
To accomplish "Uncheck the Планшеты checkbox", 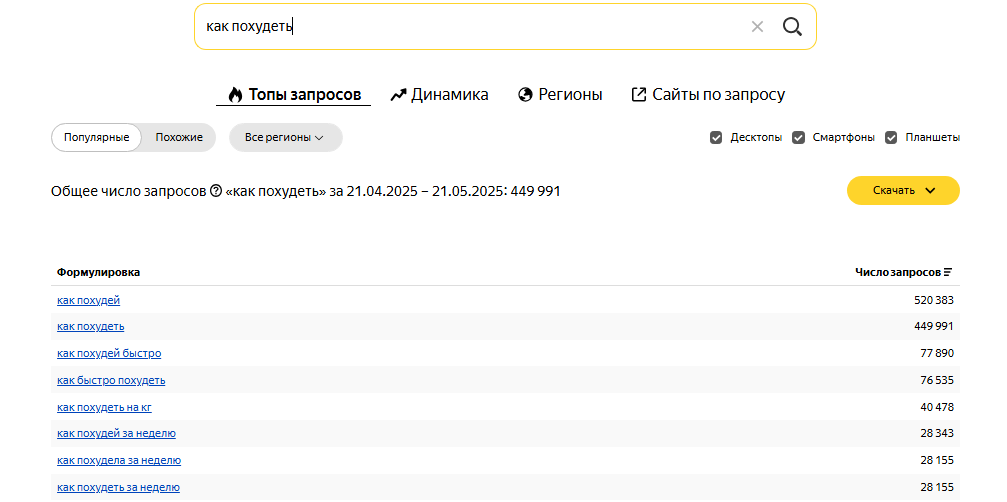I will click(891, 137).
